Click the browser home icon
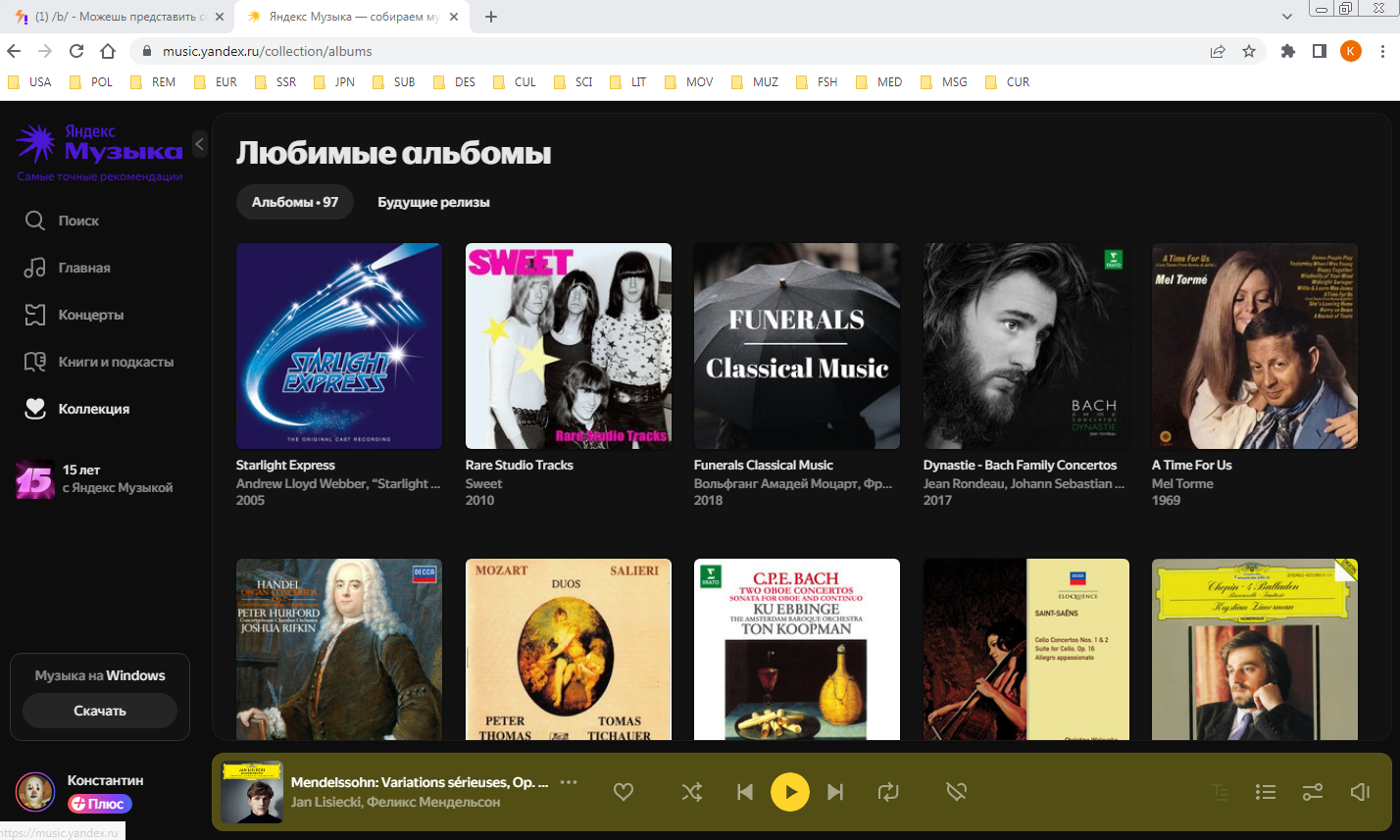The height and width of the screenshot is (840, 1400). point(109,51)
